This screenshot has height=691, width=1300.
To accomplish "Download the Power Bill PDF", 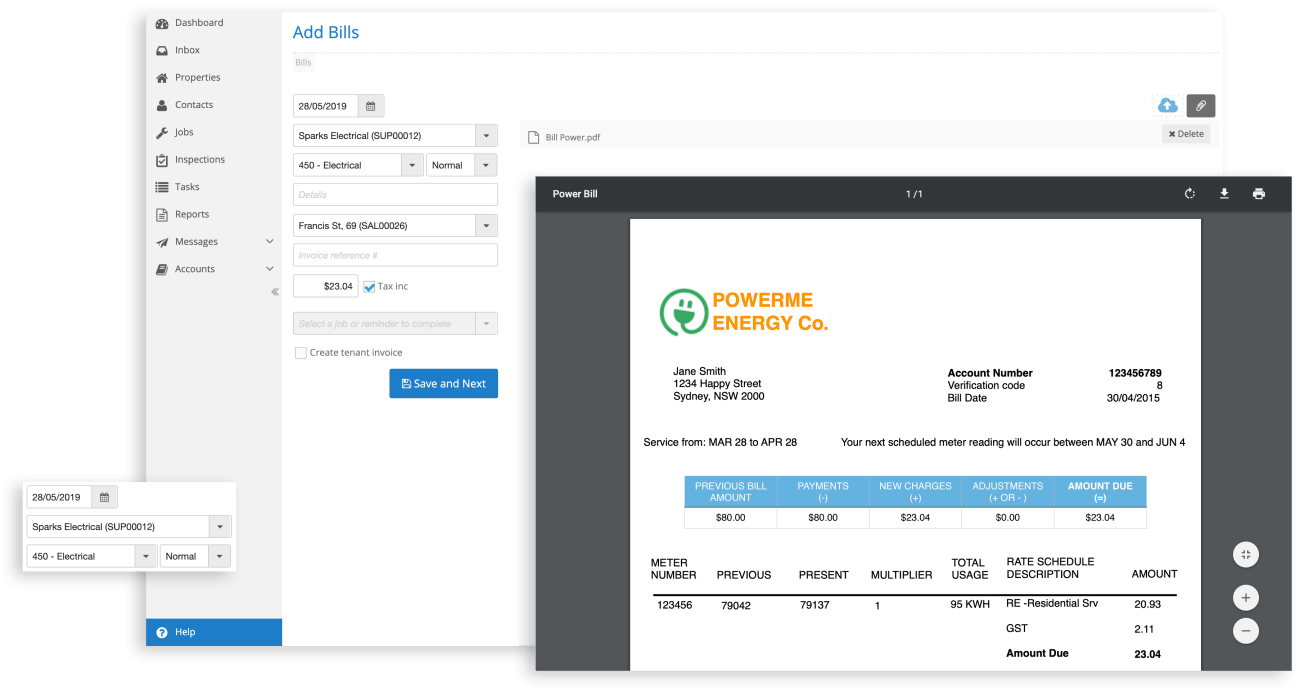I will 1224,194.
